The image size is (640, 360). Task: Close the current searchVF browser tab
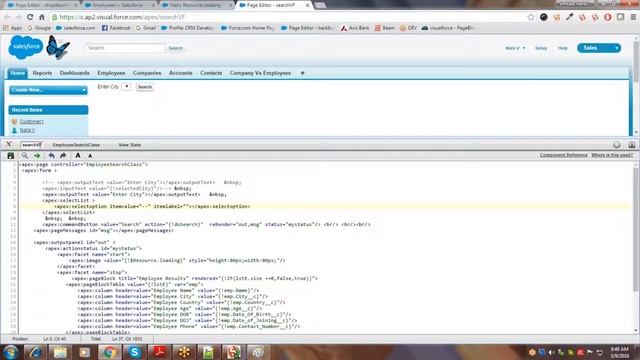307,5
